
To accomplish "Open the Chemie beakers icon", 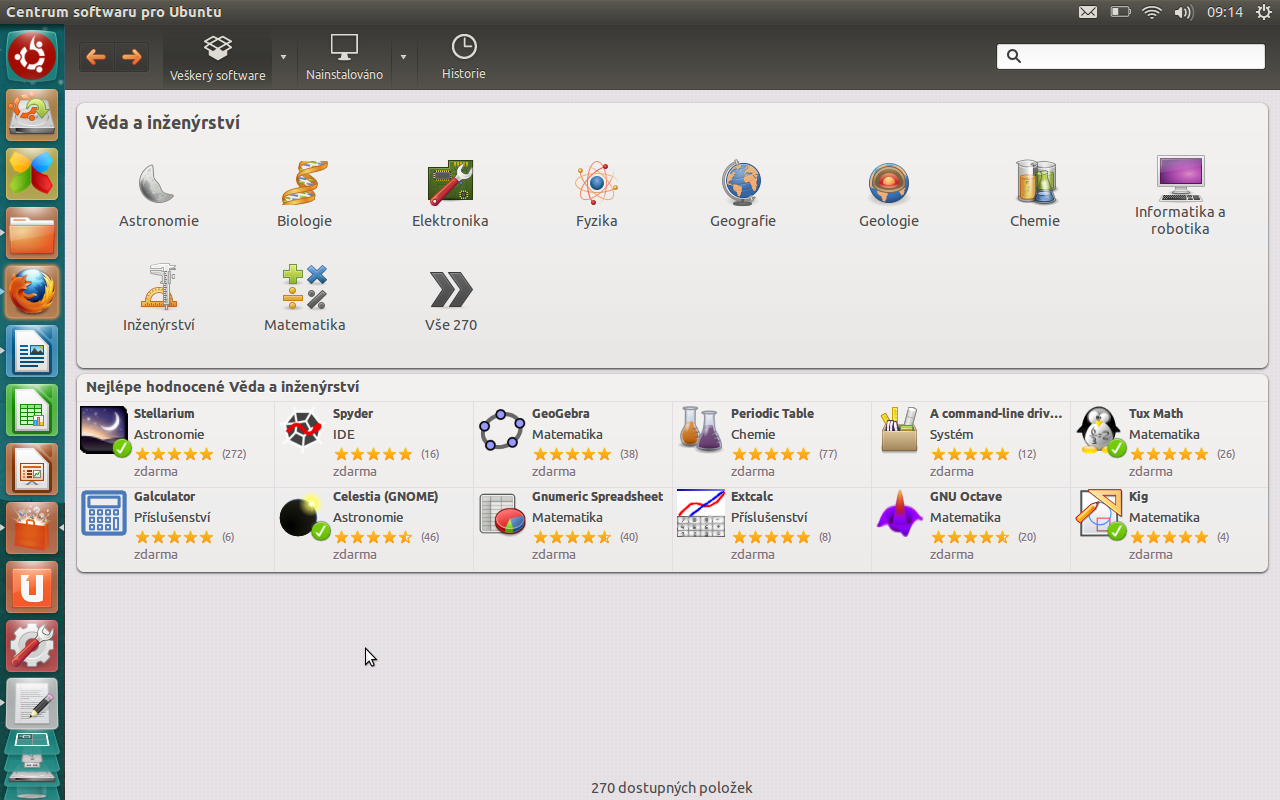I will (1034, 184).
